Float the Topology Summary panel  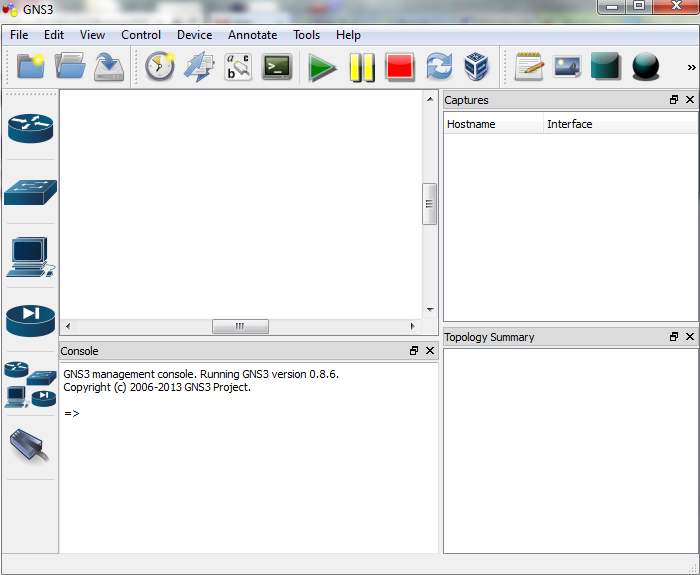click(x=674, y=337)
